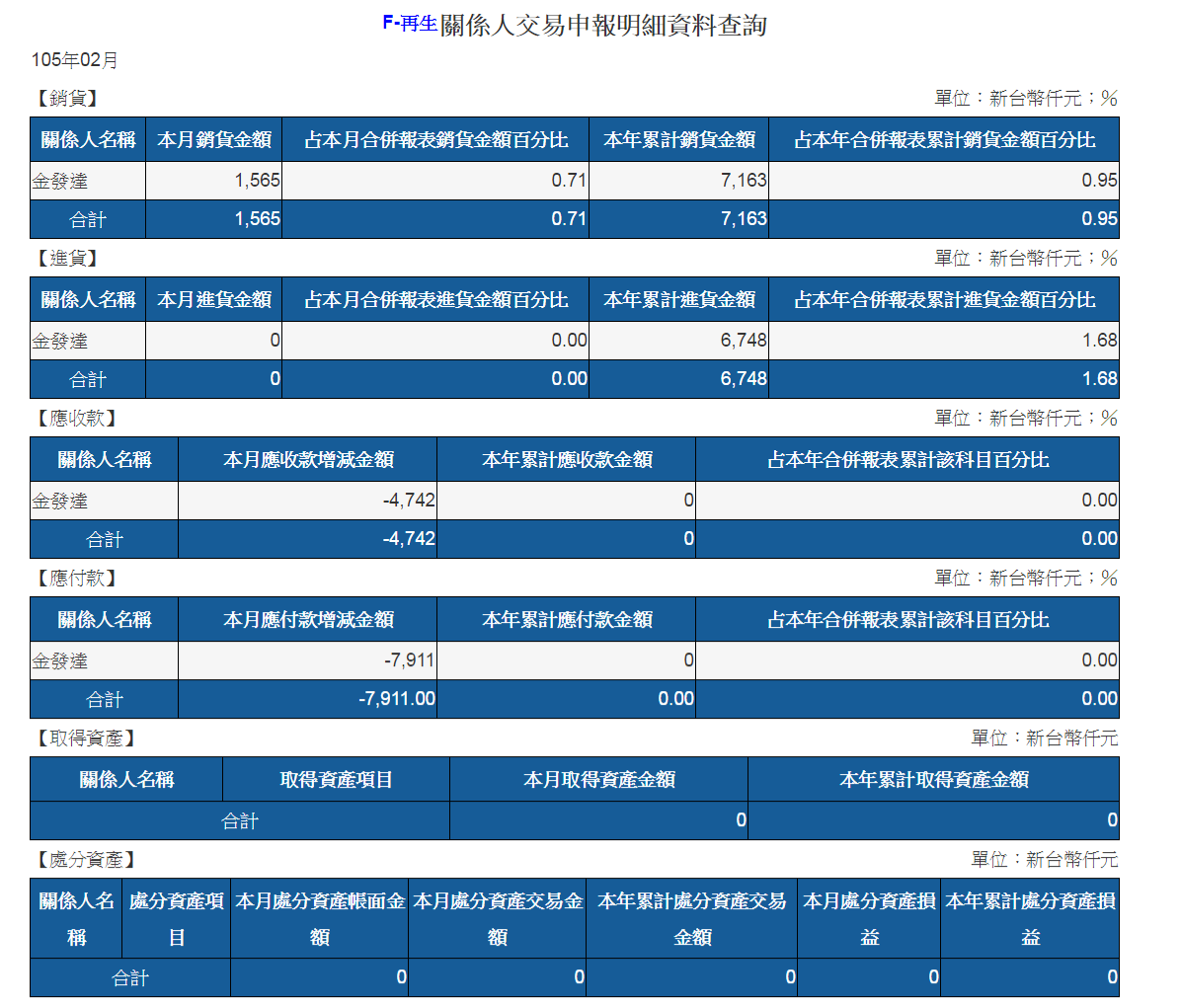Click the 【應付款】 section heading
The image size is (1181, 1008).
77,579
